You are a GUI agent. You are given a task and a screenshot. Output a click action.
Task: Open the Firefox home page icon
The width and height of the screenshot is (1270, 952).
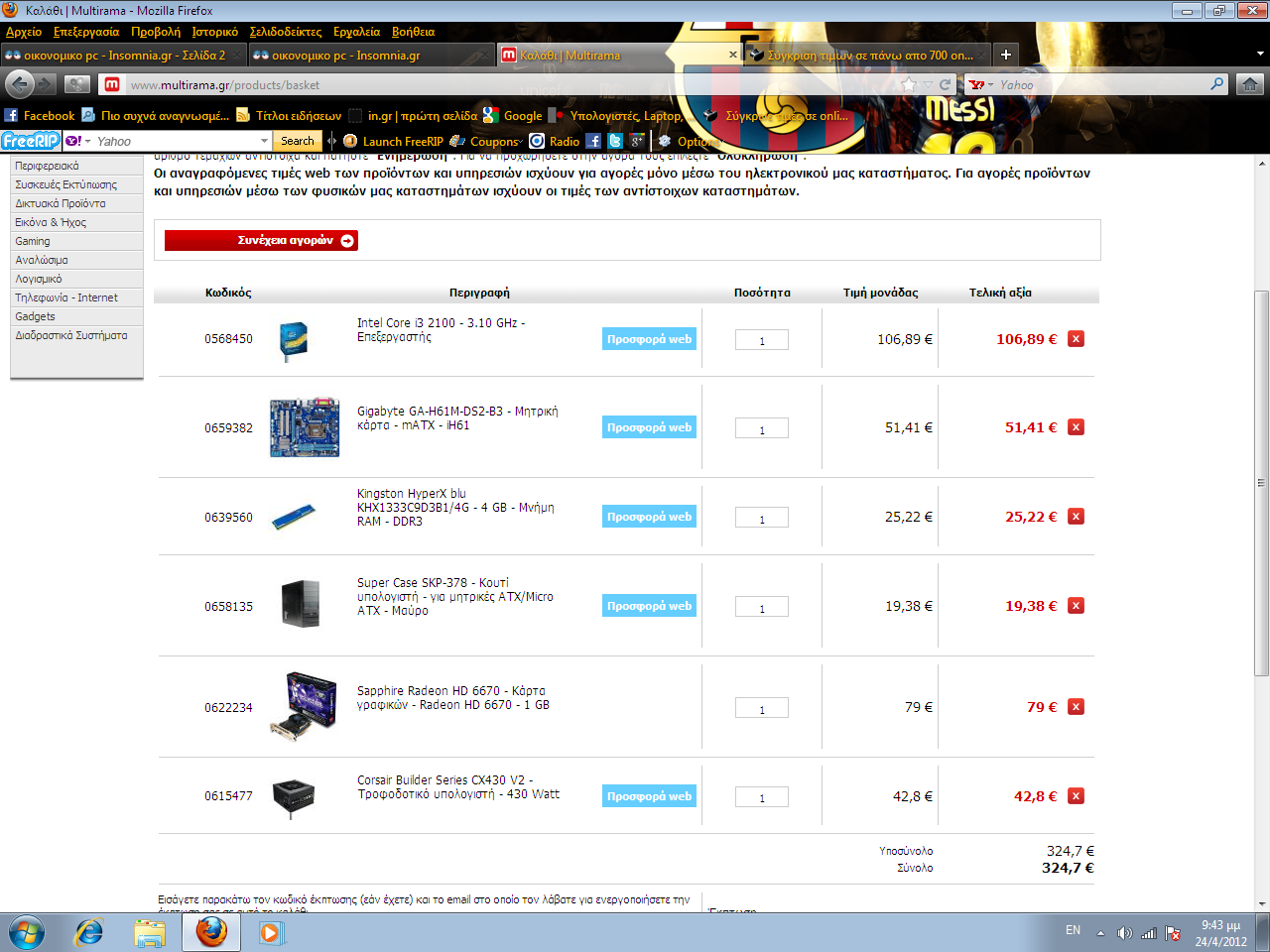click(x=1250, y=84)
